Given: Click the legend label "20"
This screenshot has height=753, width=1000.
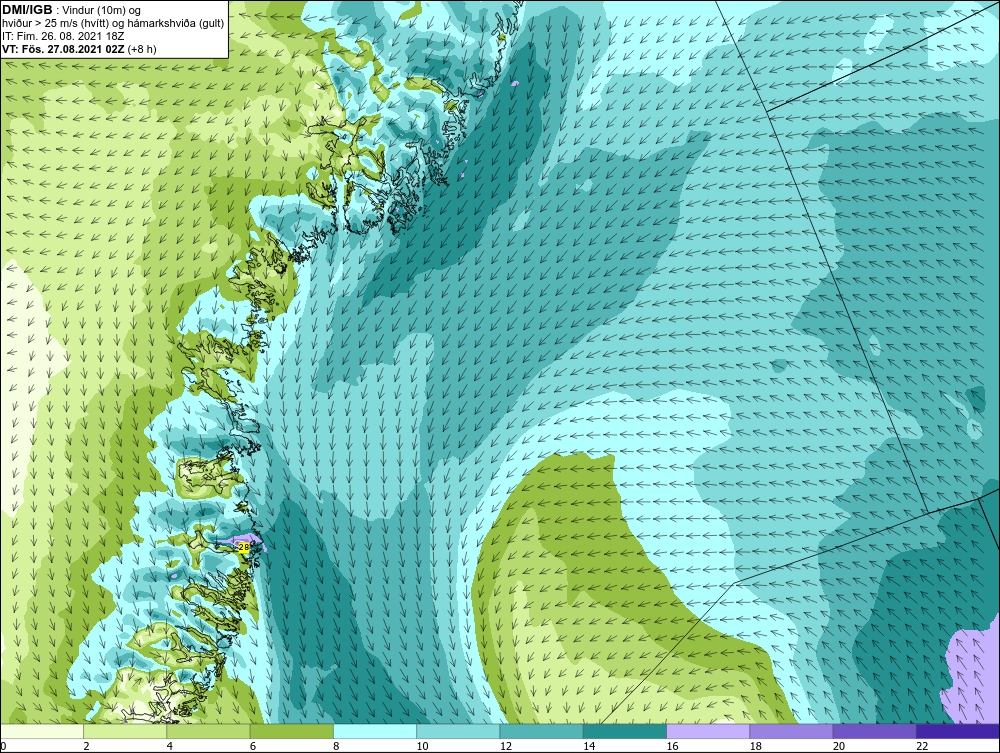Looking at the screenshot, I should [839, 747].
